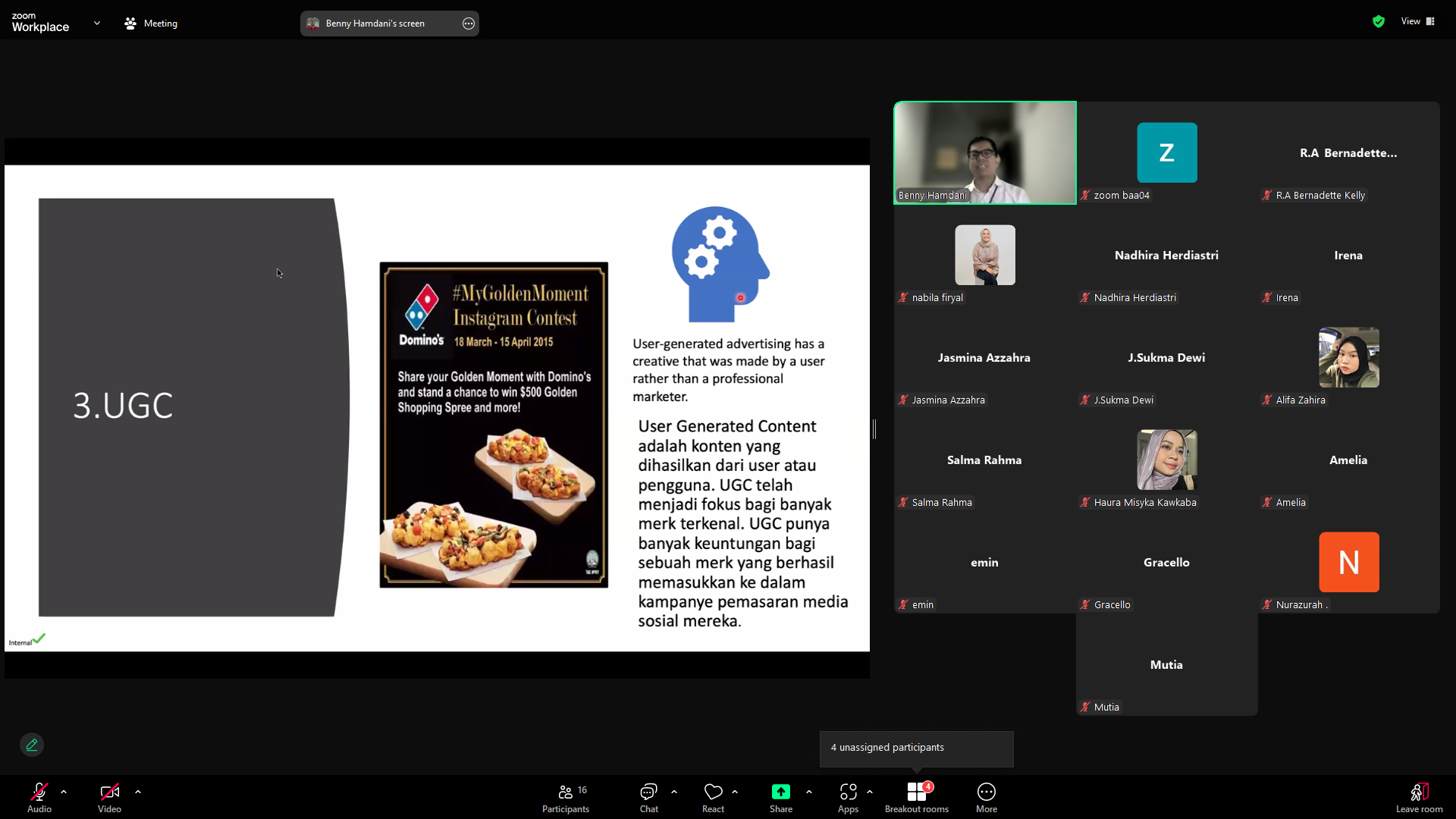Click Leave room button
1456x819 pixels.
tap(1420, 797)
